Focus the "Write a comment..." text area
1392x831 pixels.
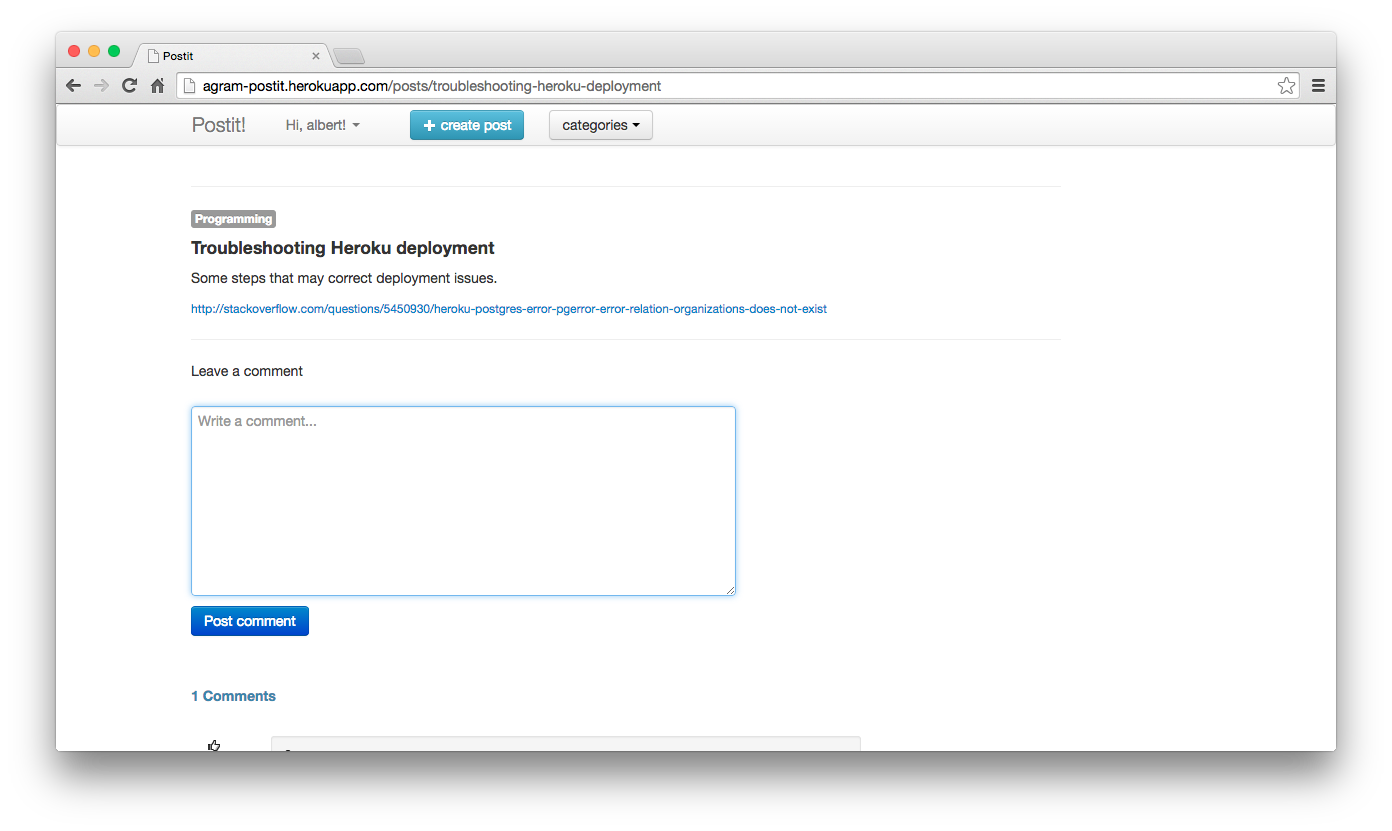(463, 500)
